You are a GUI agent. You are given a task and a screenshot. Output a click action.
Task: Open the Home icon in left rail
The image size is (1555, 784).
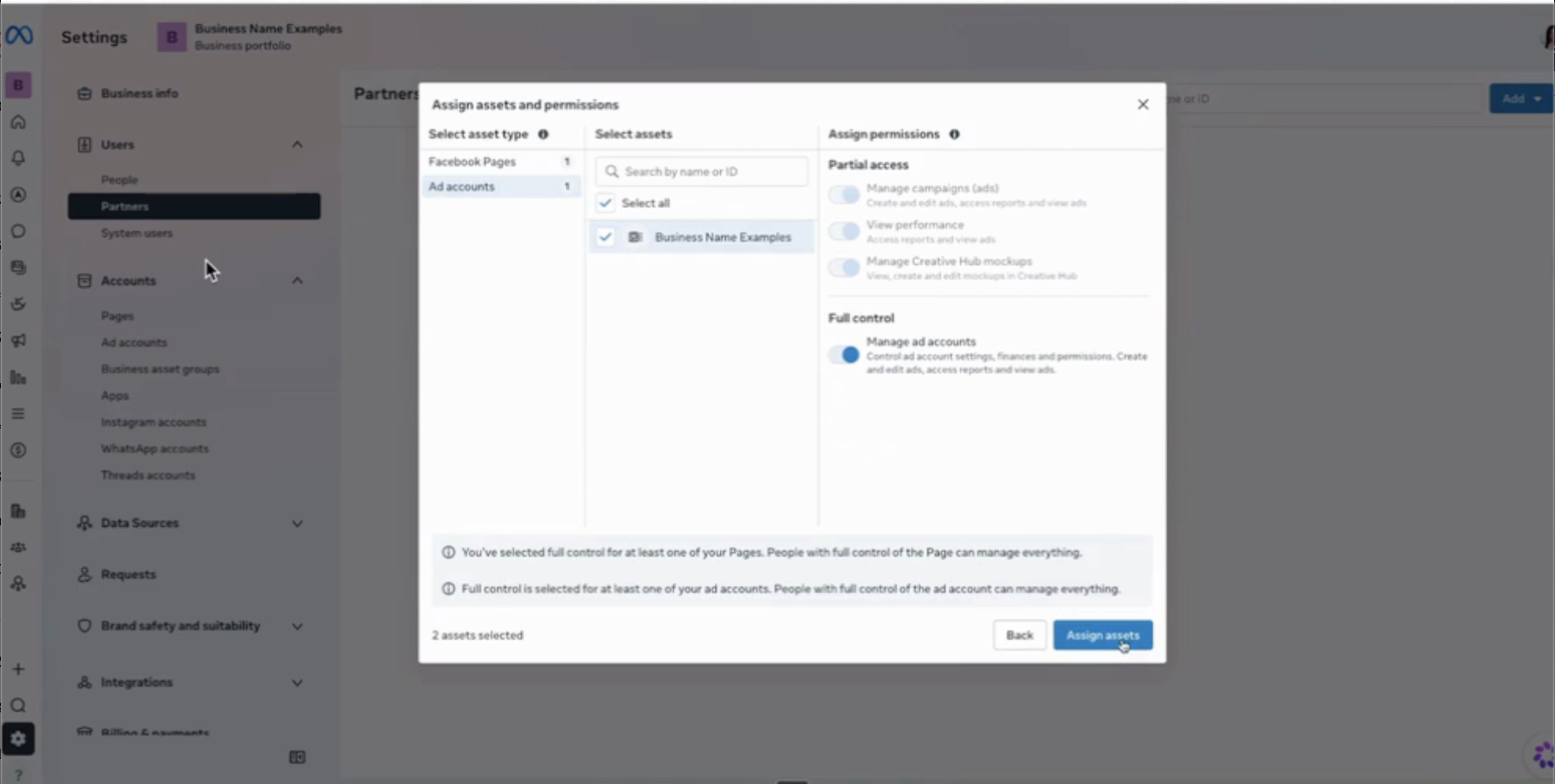tap(18, 122)
